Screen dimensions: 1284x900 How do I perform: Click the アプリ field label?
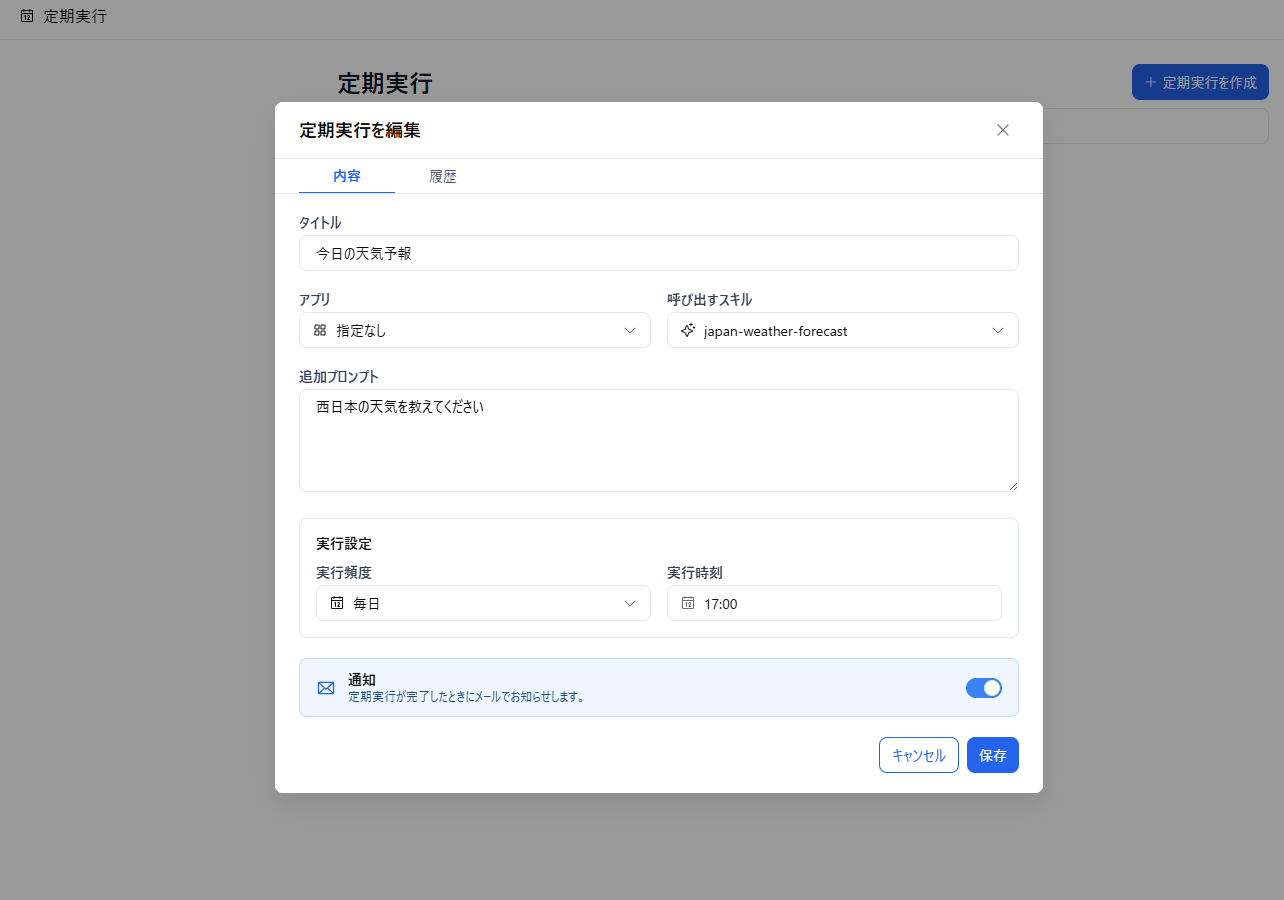pyautogui.click(x=315, y=300)
